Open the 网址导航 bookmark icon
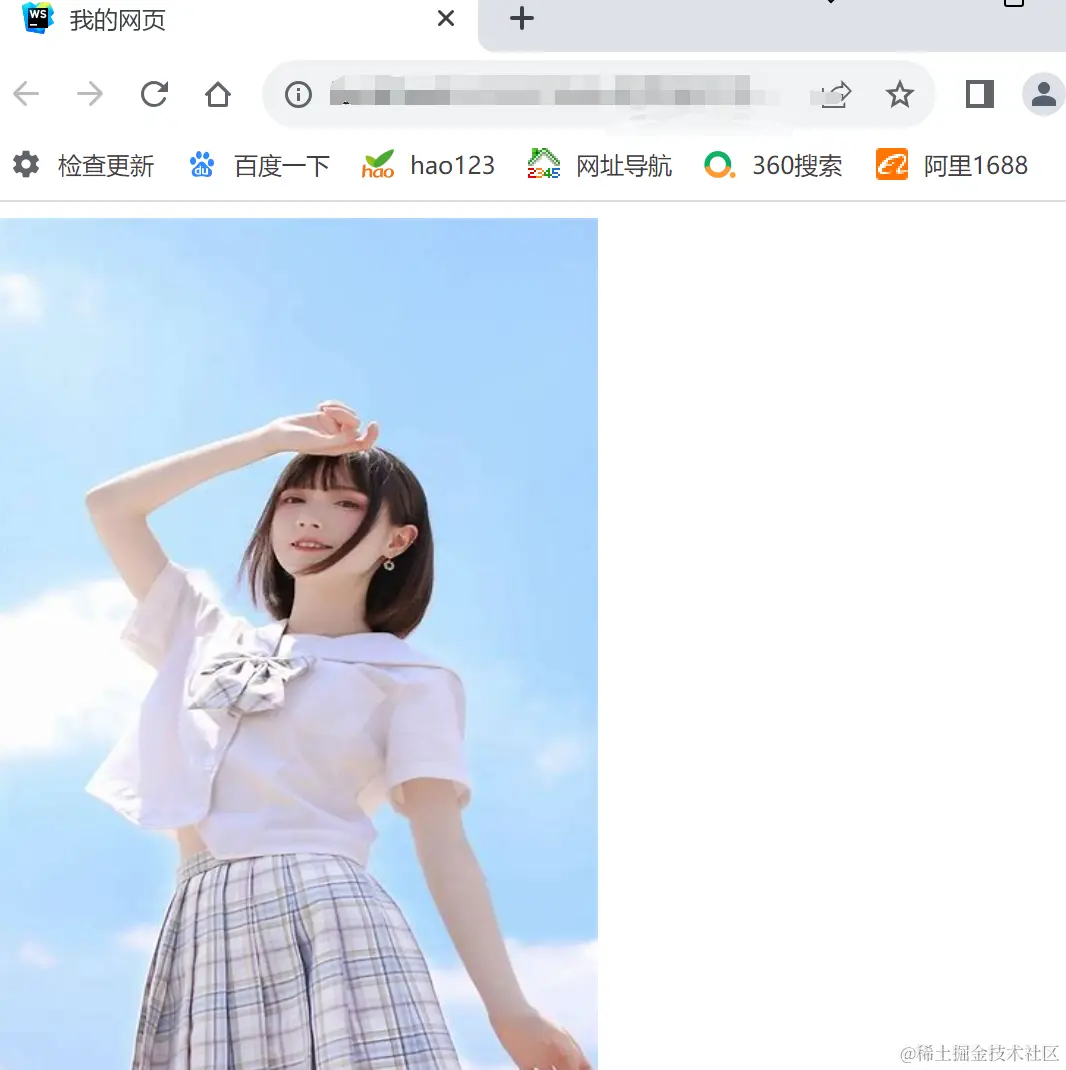This screenshot has width=1066, height=1070. [543, 165]
